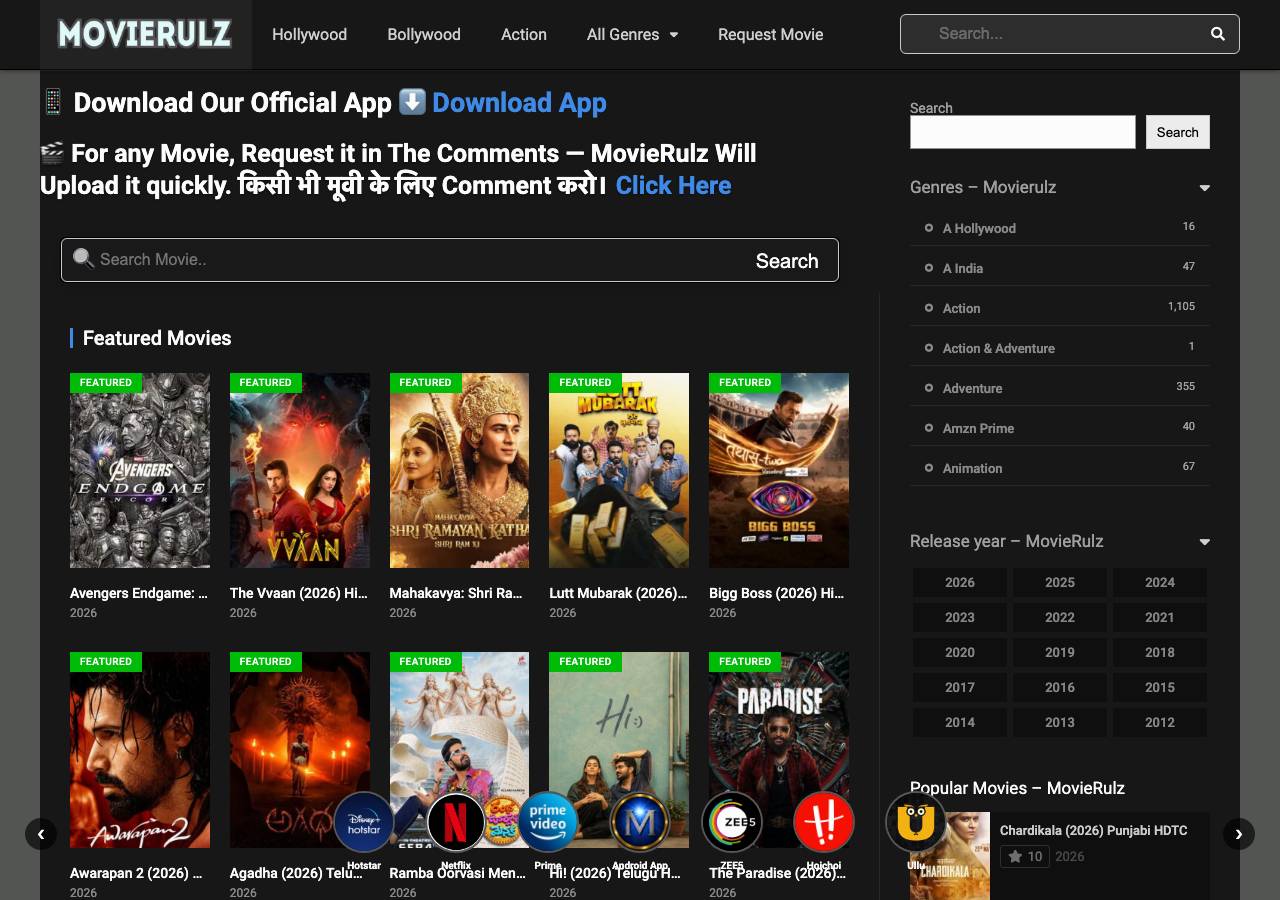Open 'Chardikala (2026) Punjabi HDTC' popular movie

pos(1094,830)
